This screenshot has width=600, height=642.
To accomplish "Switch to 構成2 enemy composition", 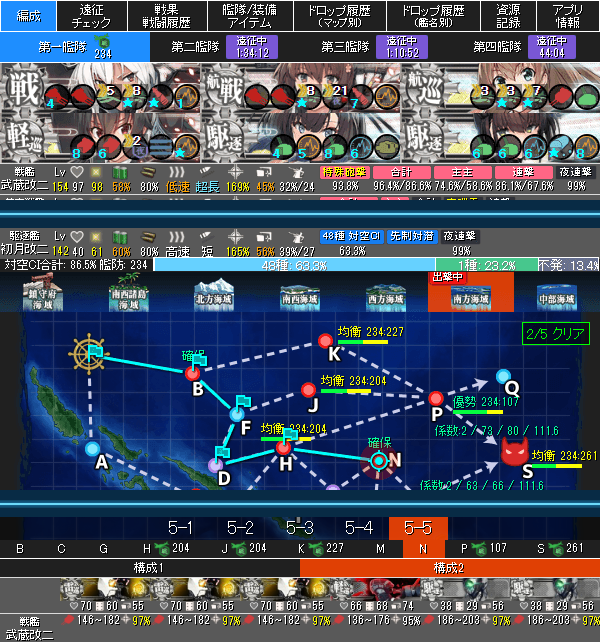I will tap(450, 568).
